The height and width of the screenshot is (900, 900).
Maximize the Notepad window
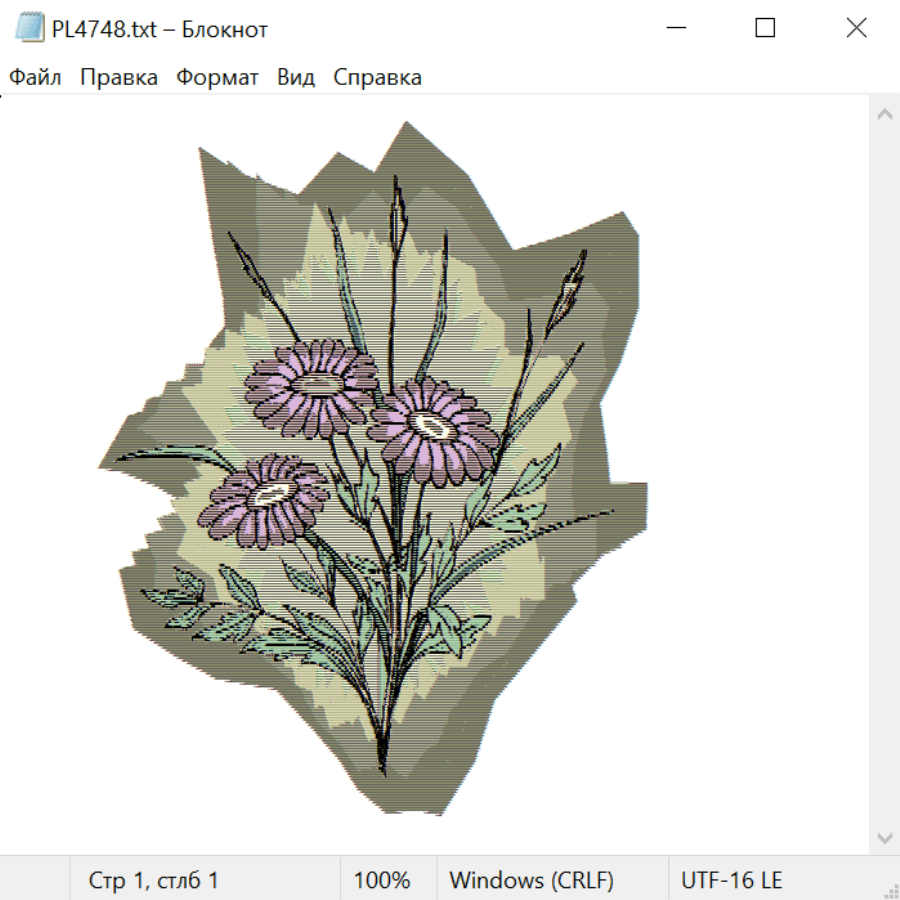coord(765,28)
